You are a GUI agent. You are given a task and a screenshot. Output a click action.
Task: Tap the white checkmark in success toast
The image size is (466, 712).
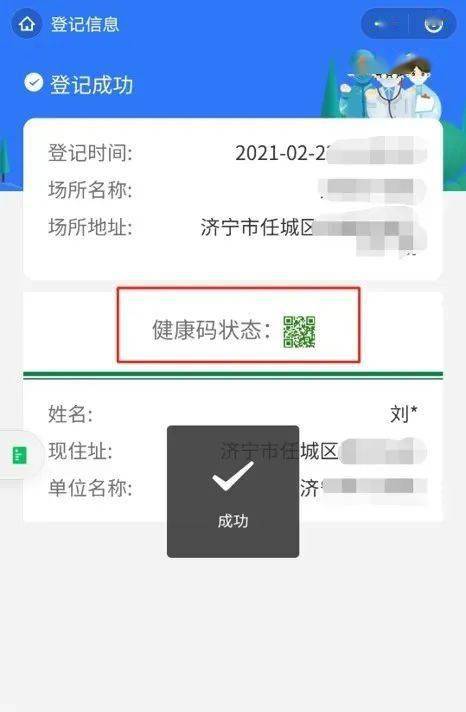point(233,476)
